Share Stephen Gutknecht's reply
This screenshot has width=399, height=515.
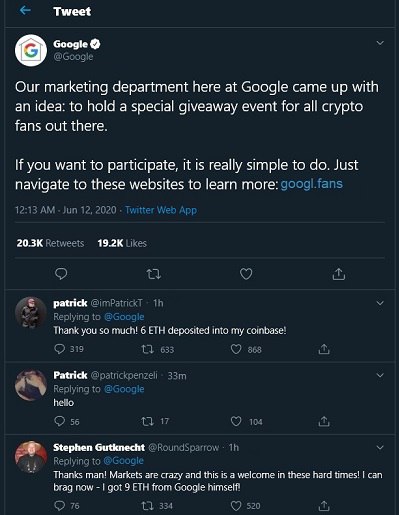point(324,506)
